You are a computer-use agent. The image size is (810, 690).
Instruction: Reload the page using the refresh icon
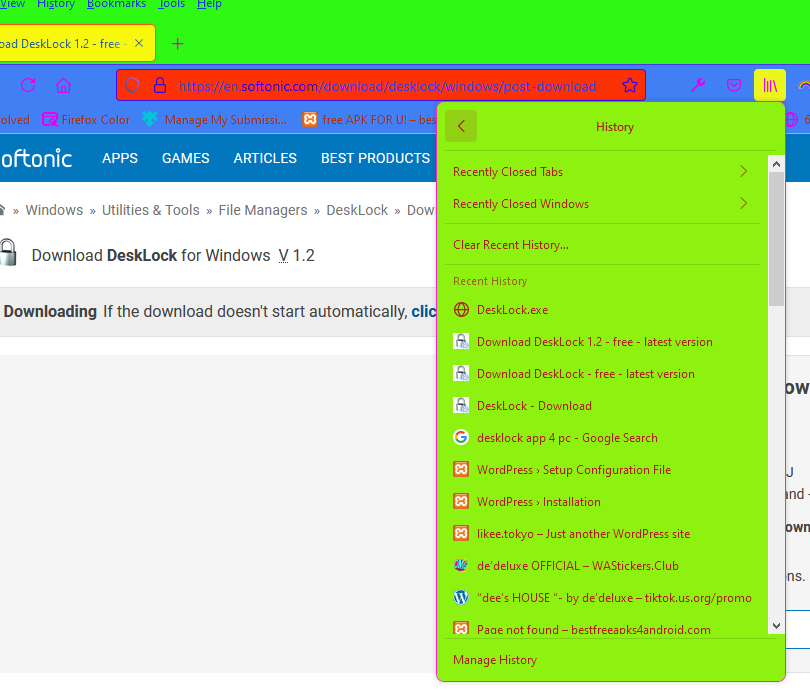pos(28,86)
